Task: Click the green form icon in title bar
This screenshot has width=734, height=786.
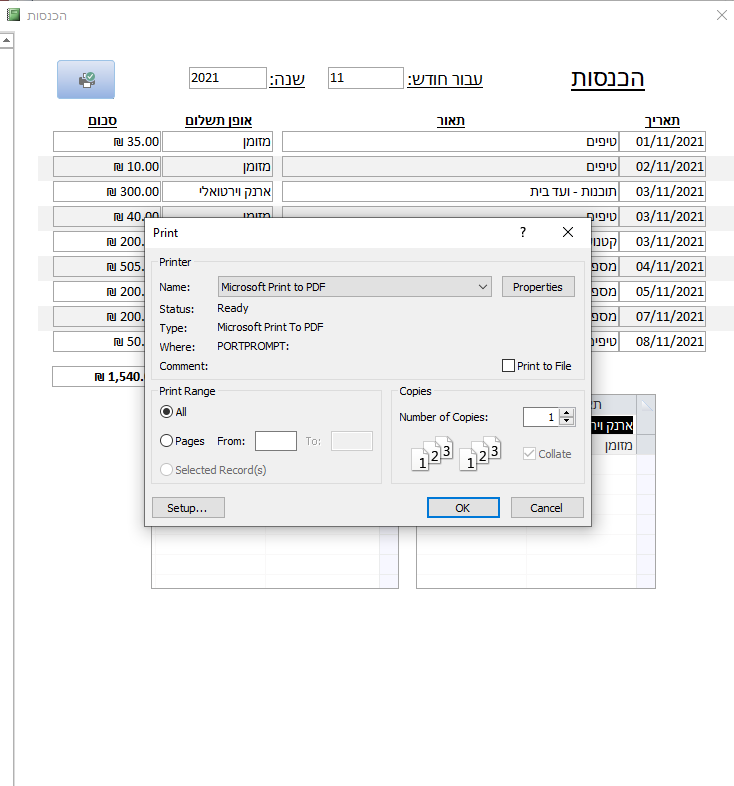Action: [x=14, y=15]
